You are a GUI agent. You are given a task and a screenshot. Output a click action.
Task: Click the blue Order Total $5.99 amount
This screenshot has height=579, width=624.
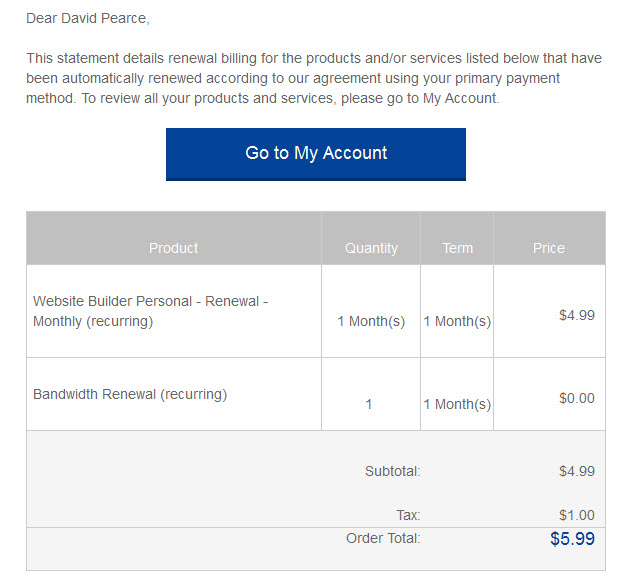(x=572, y=538)
